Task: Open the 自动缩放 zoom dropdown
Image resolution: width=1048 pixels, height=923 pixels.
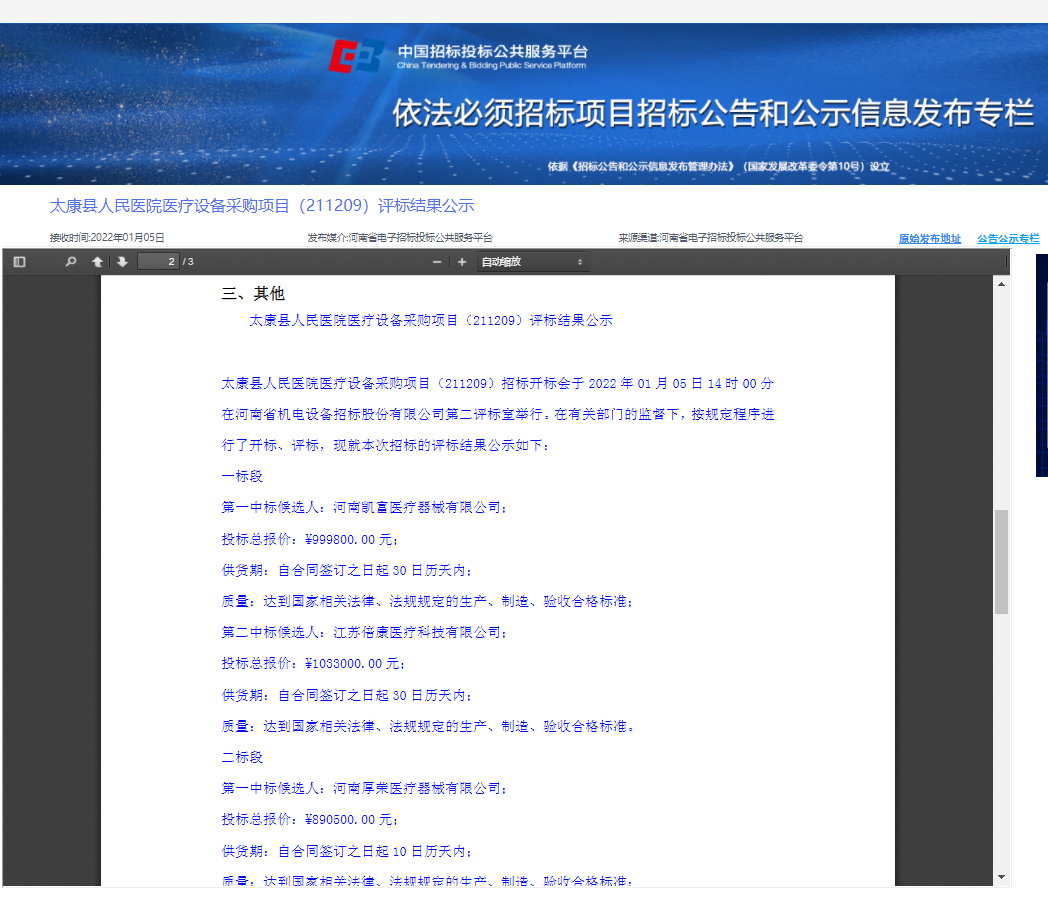Action: (532, 262)
